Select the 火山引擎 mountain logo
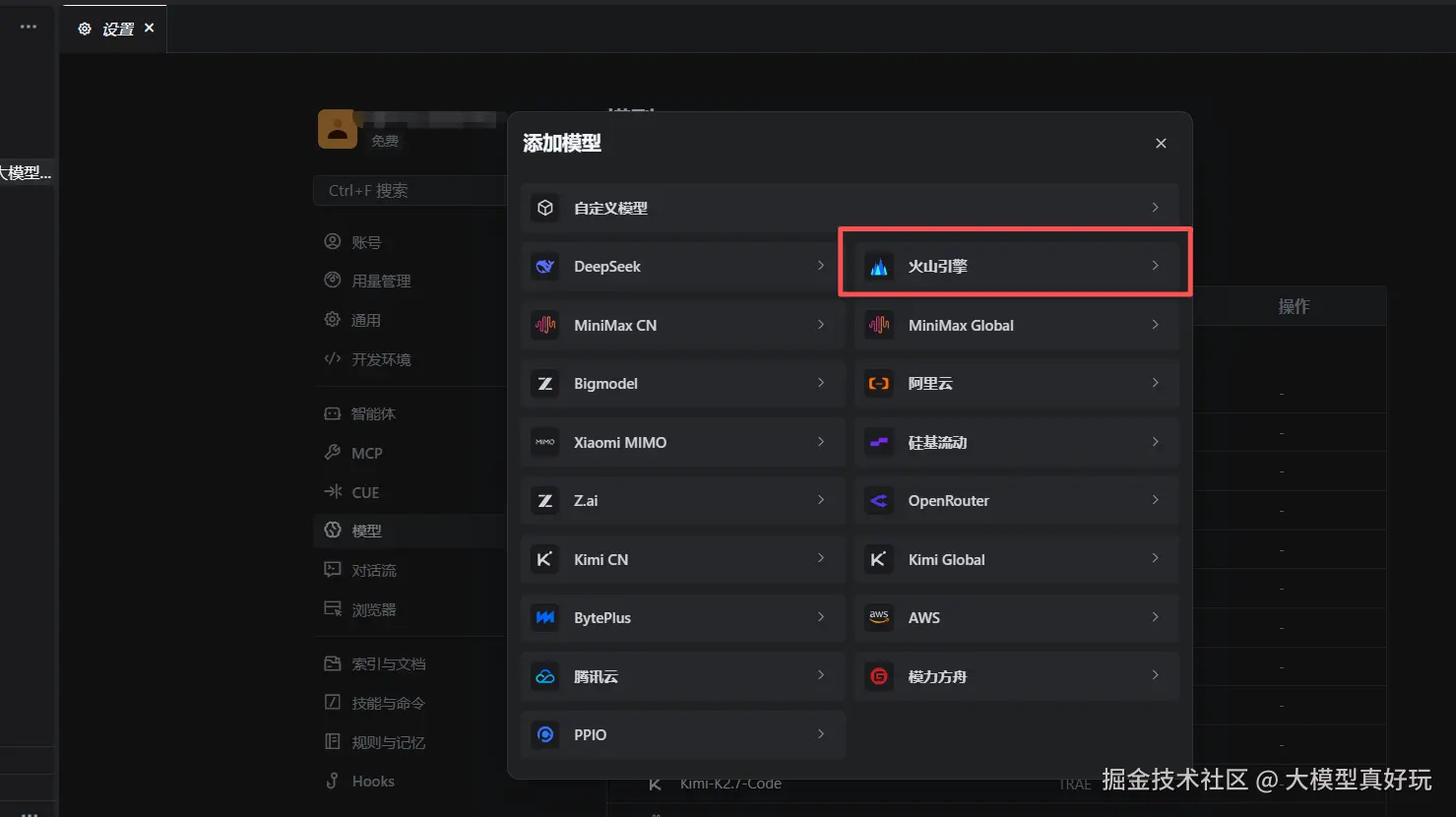Screen dimensions: 1456x817 coord(879,267)
